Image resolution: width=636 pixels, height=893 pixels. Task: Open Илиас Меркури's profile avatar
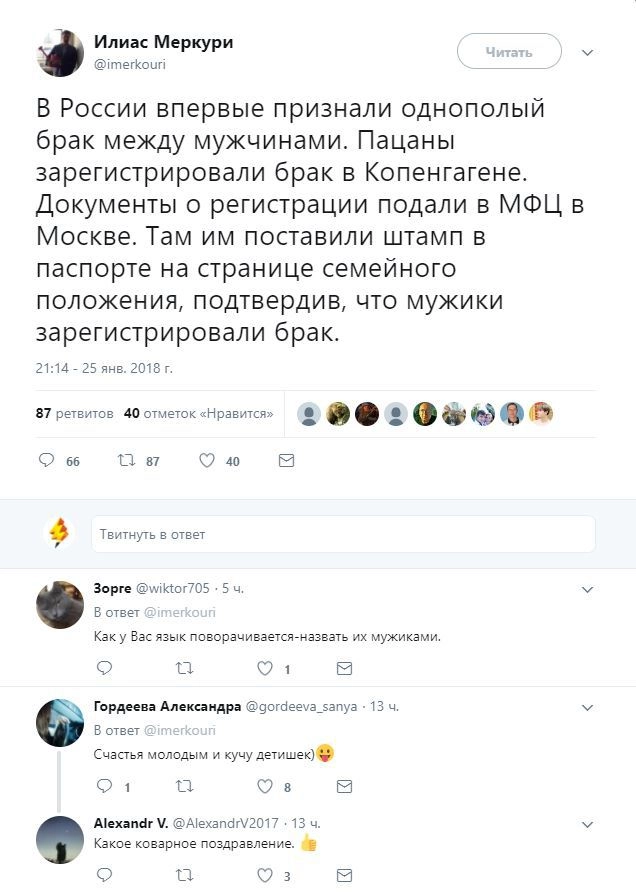(60, 52)
